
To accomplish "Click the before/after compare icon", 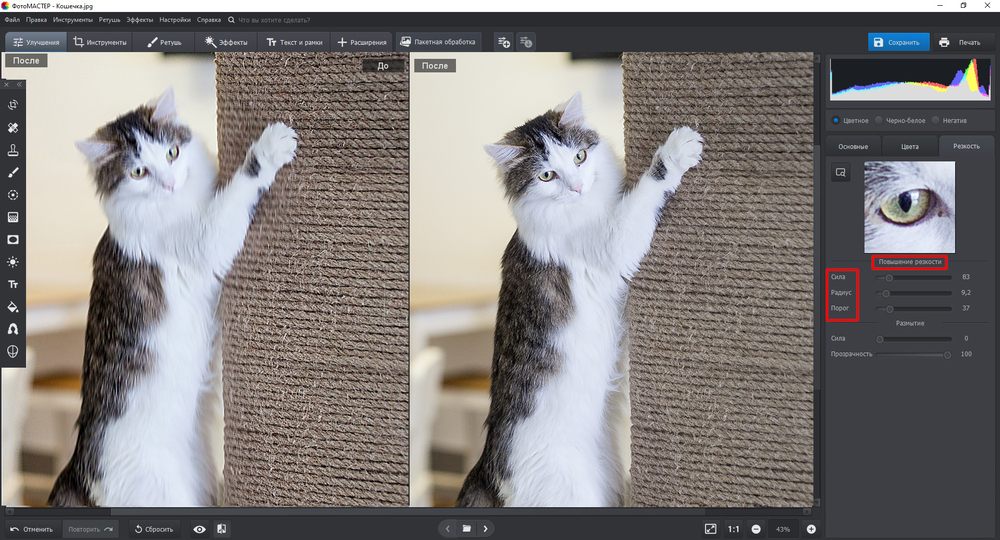I will (x=221, y=529).
